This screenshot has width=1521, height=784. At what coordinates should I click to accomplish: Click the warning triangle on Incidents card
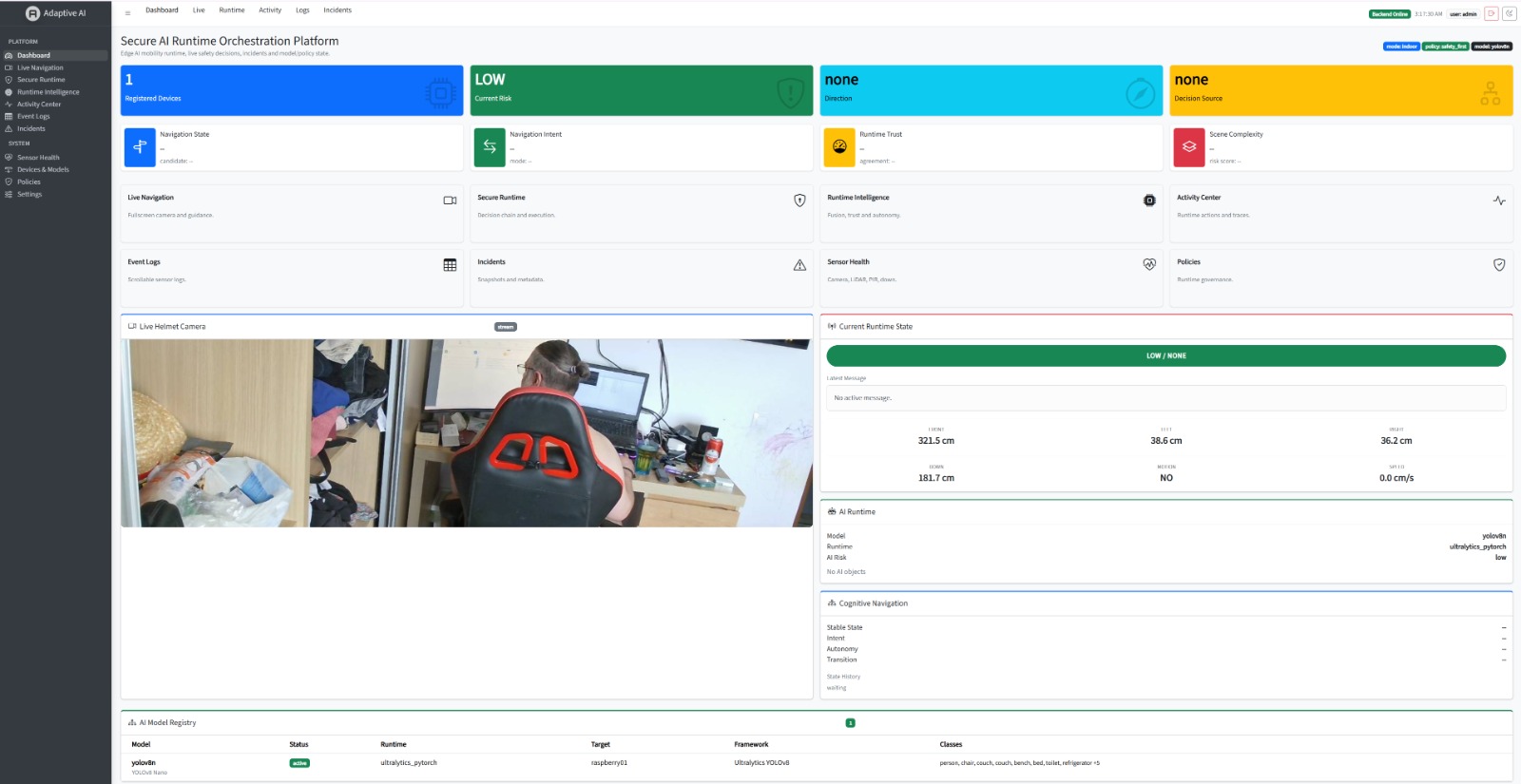tap(799, 265)
